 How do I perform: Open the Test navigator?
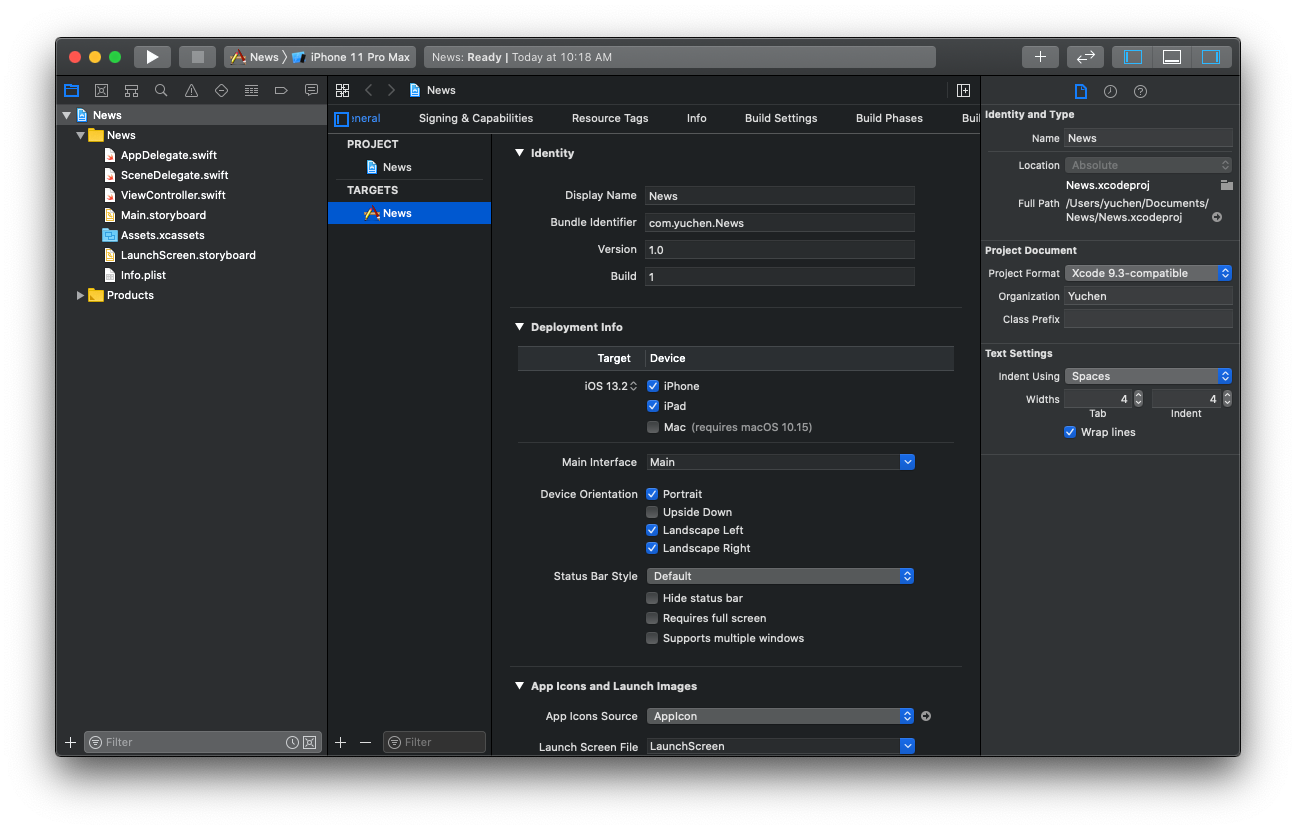(x=221, y=90)
